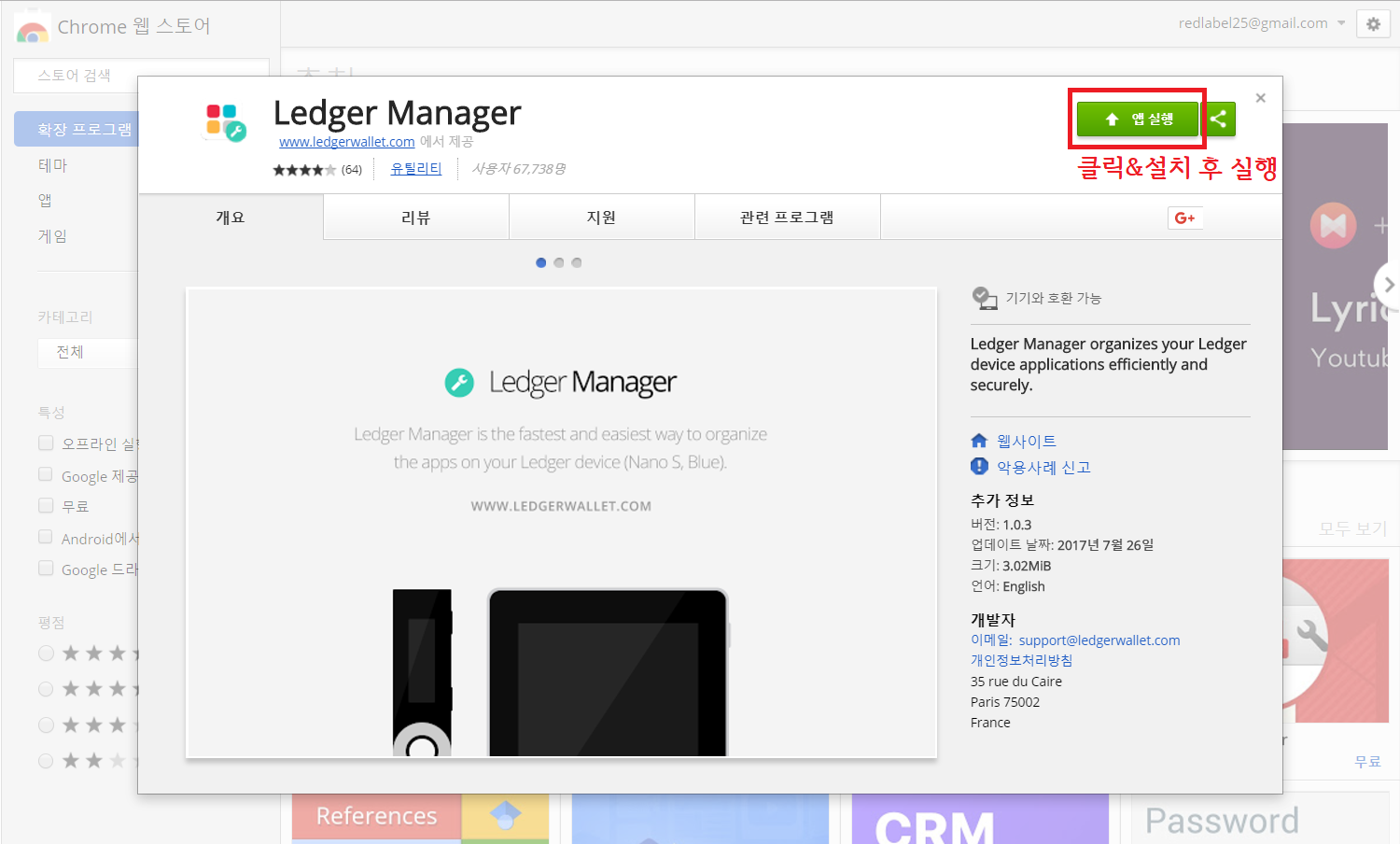
Task: Click the wrench app tile on the right
Action: (1336, 640)
